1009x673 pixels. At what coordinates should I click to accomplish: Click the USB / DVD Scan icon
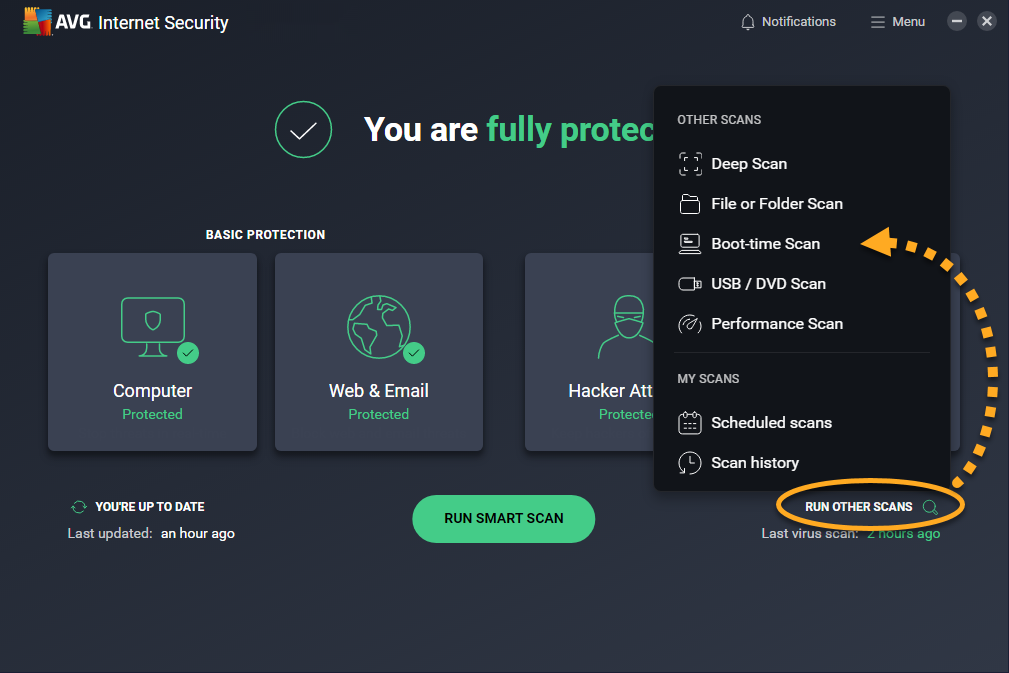690,284
